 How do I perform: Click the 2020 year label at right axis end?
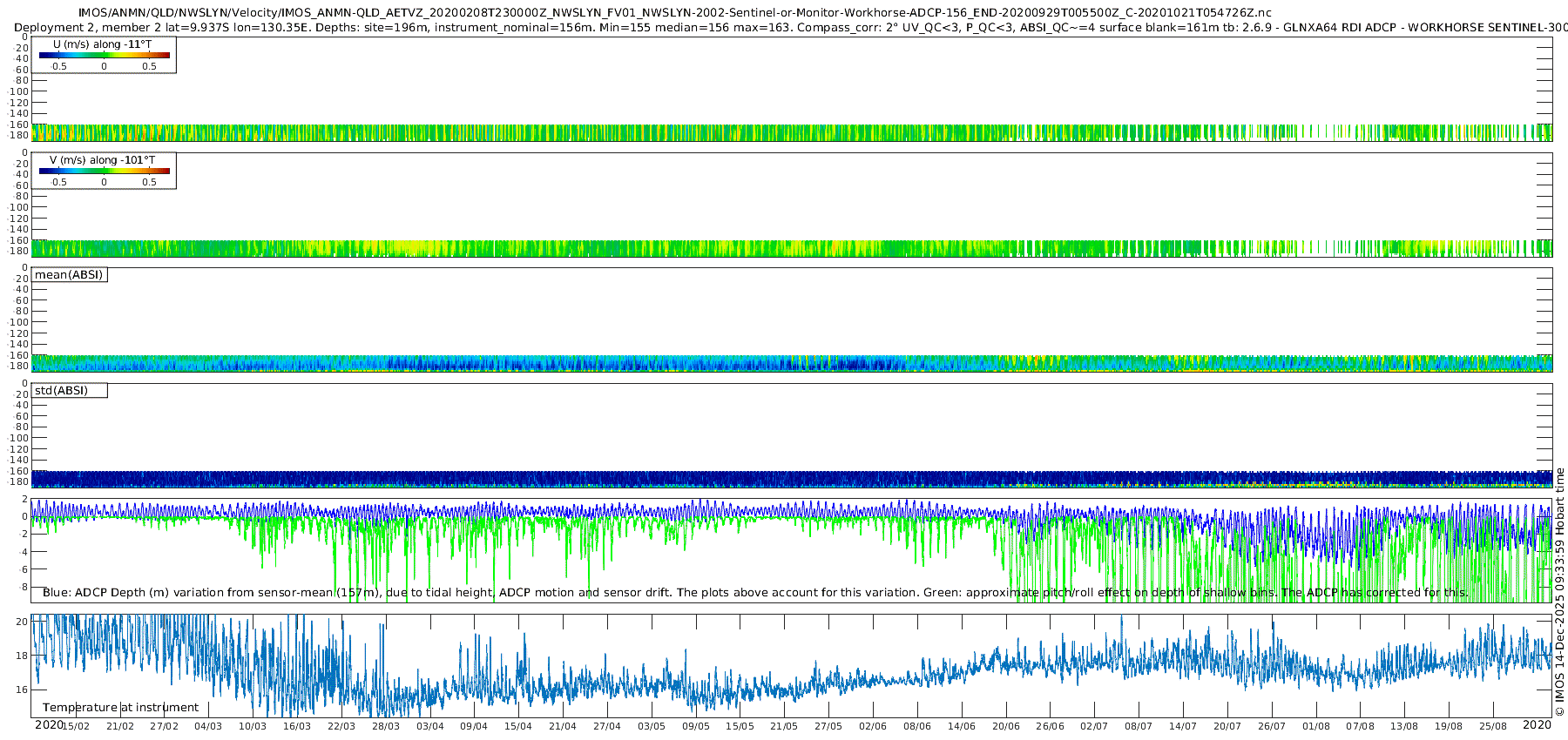pyautogui.click(x=1537, y=725)
